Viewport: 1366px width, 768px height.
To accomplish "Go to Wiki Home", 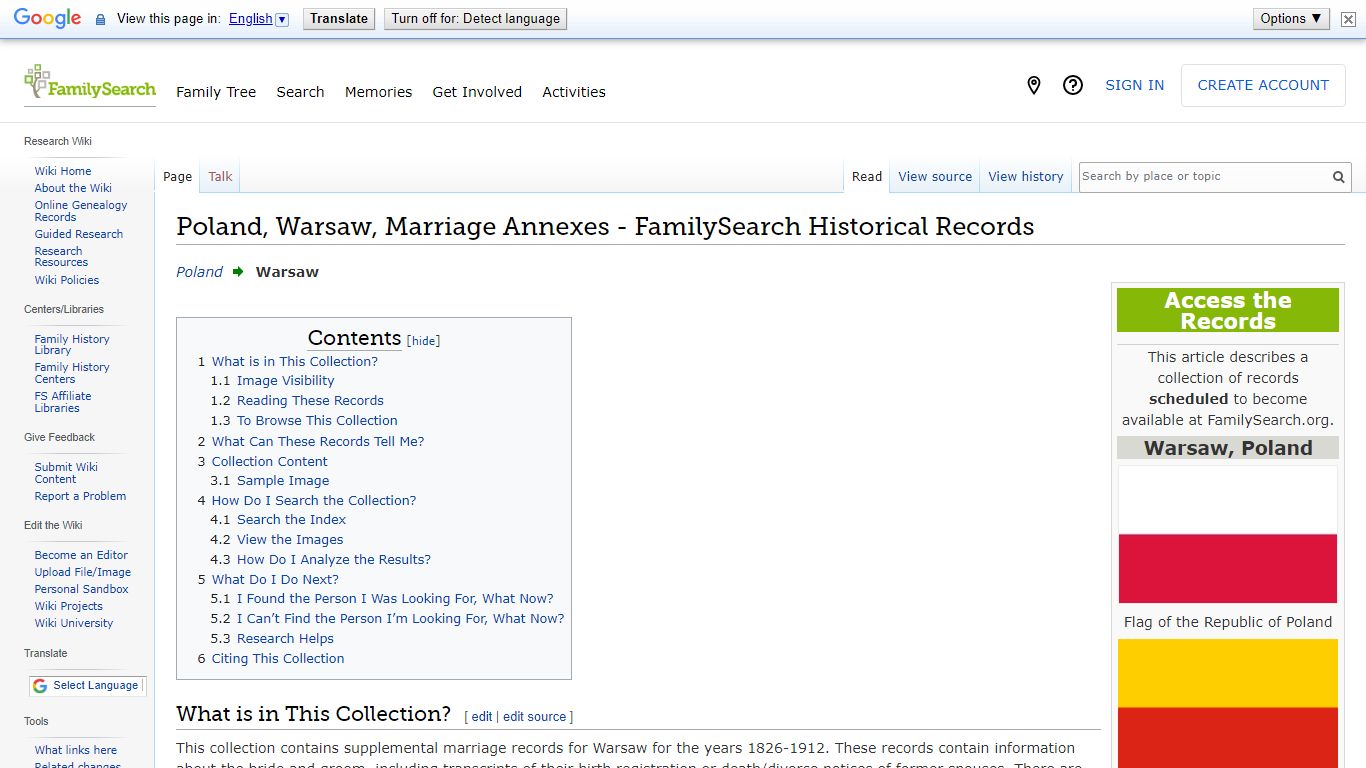I will [63, 171].
